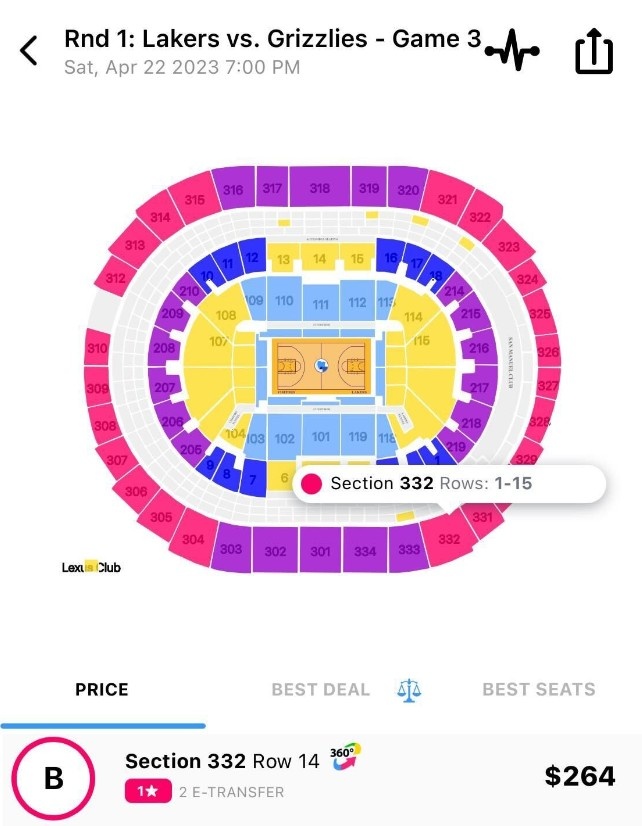Tap the Section 332 Rows 1-15 tooltip
This screenshot has height=826, width=642.
pyautogui.click(x=450, y=484)
